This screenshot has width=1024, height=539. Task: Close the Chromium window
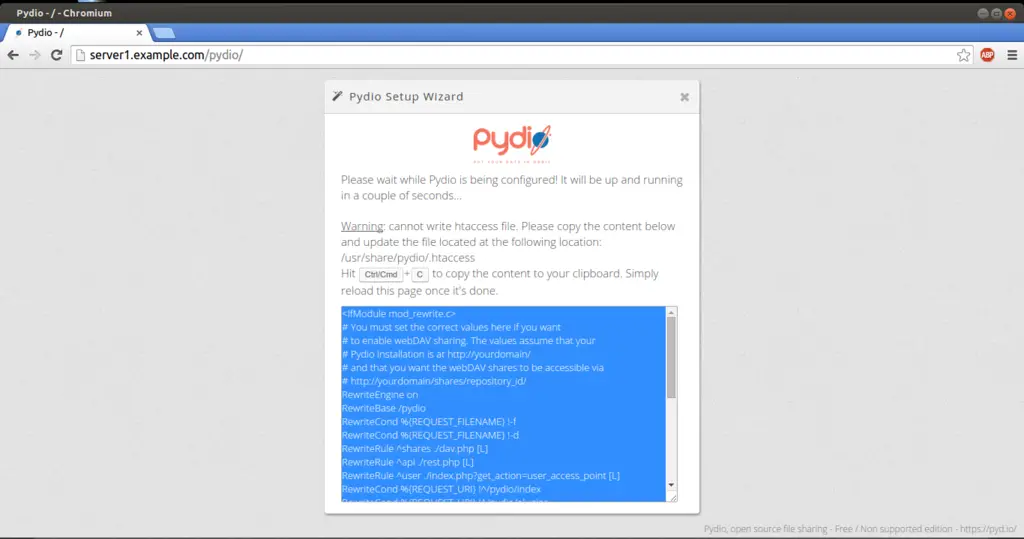(1010, 13)
